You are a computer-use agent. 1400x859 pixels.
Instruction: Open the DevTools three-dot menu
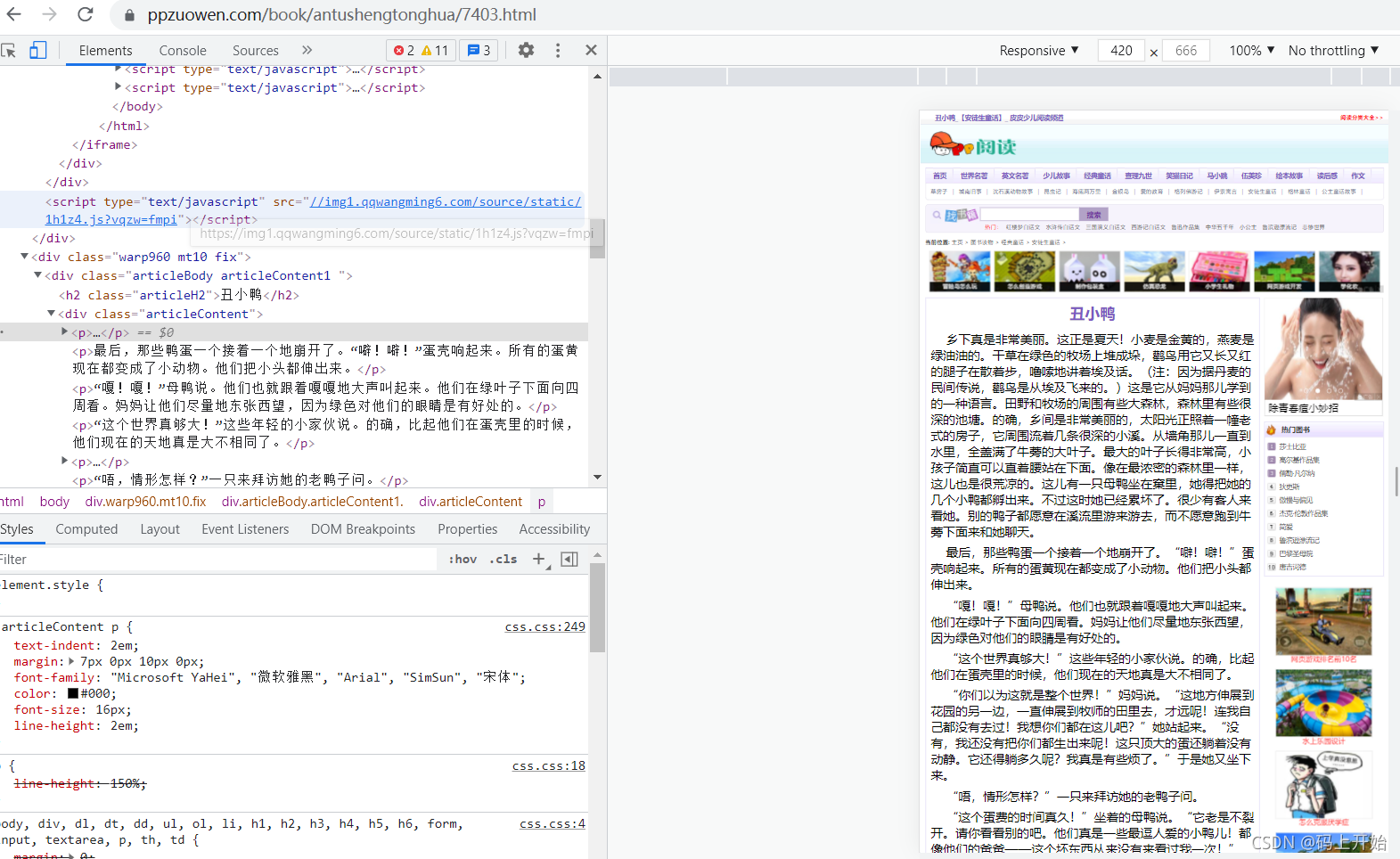[x=558, y=50]
